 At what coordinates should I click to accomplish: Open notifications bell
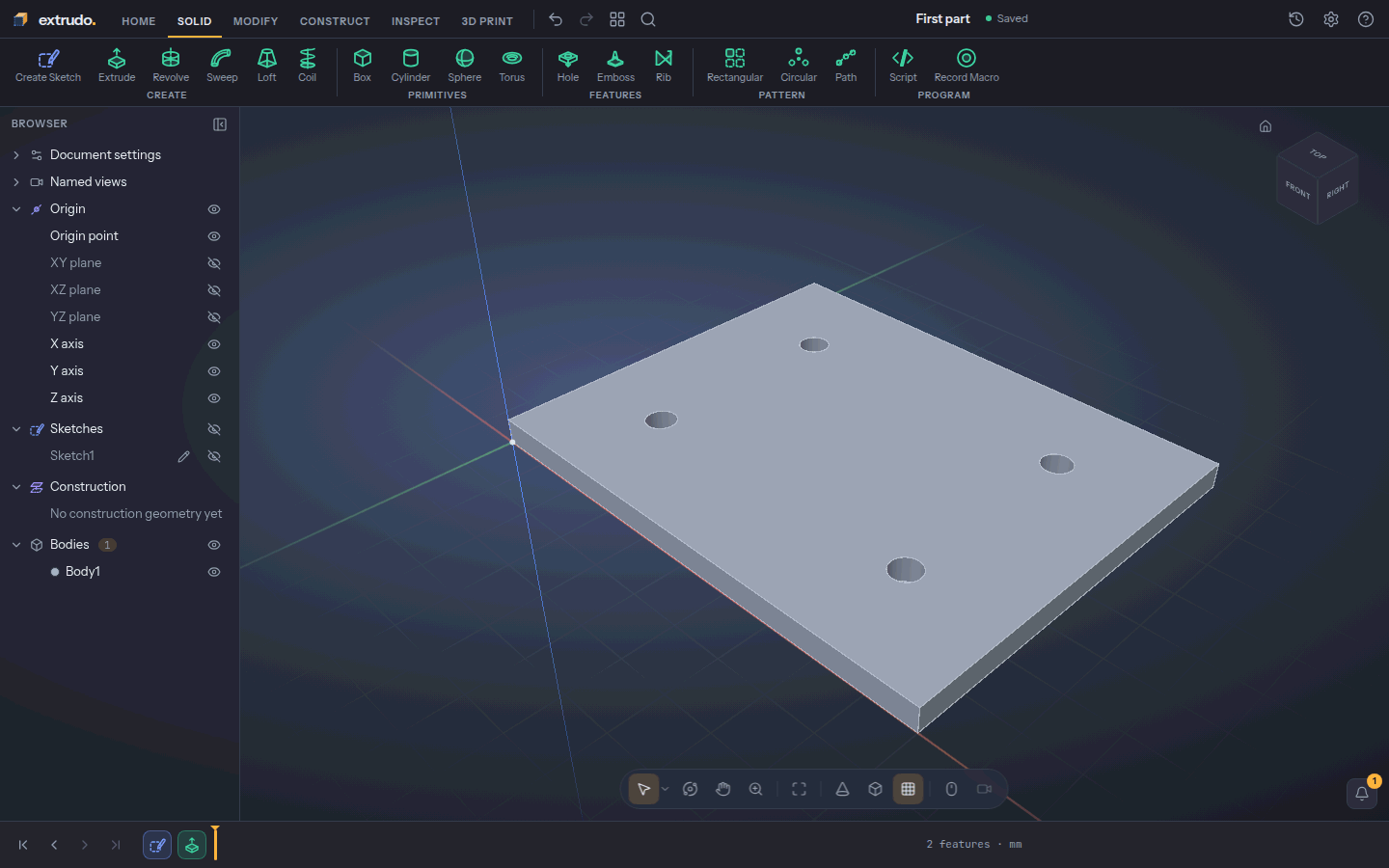1362,793
